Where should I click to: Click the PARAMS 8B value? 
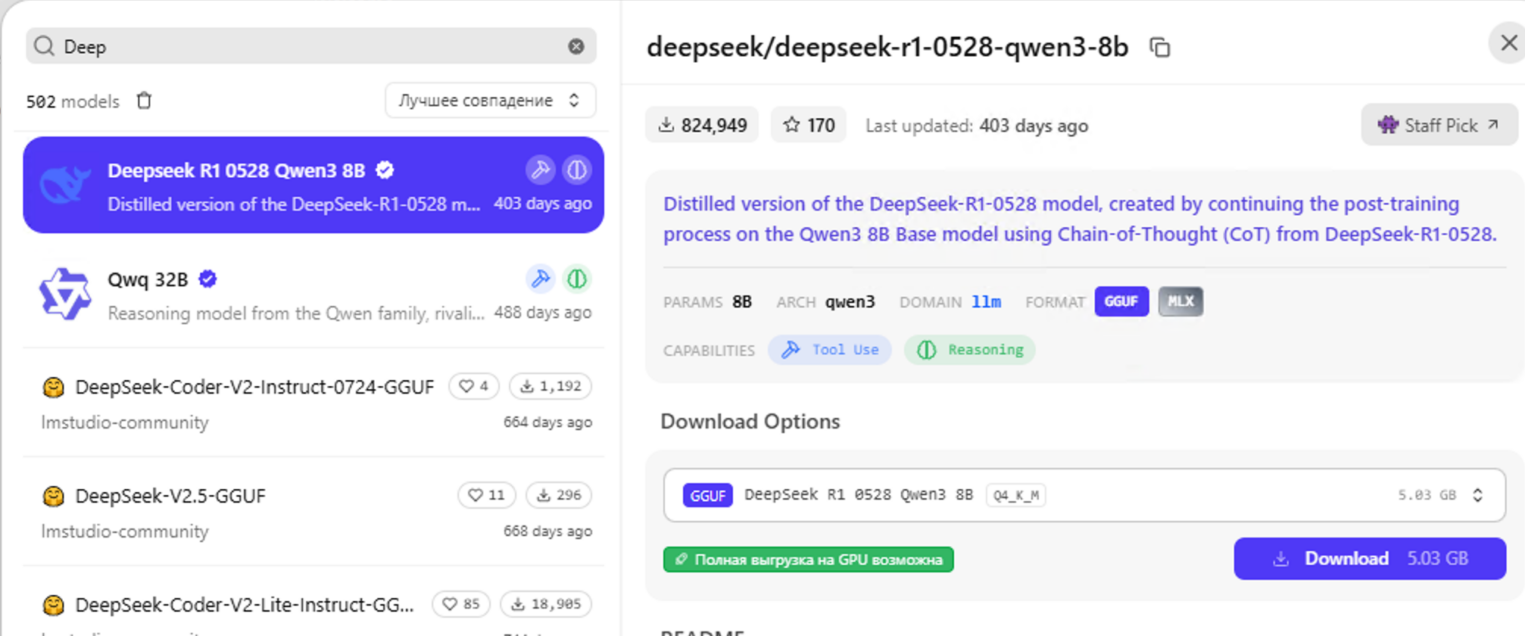[x=741, y=301]
